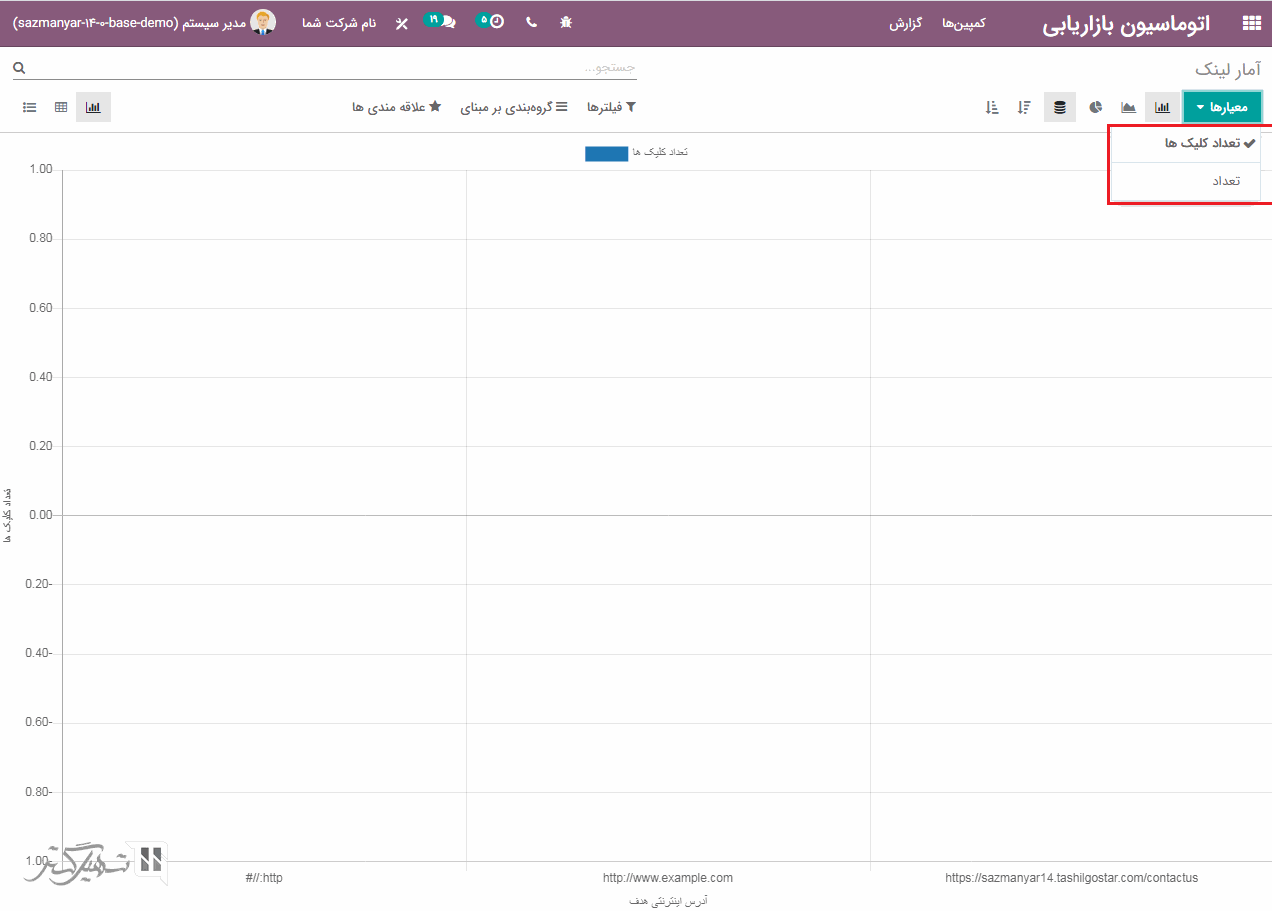Switch to the list view icon

pos(30,107)
